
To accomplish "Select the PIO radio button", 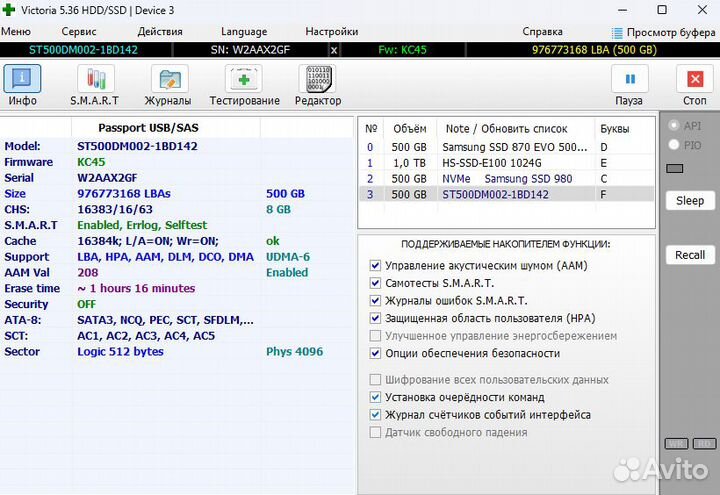I will [x=674, y=145].
